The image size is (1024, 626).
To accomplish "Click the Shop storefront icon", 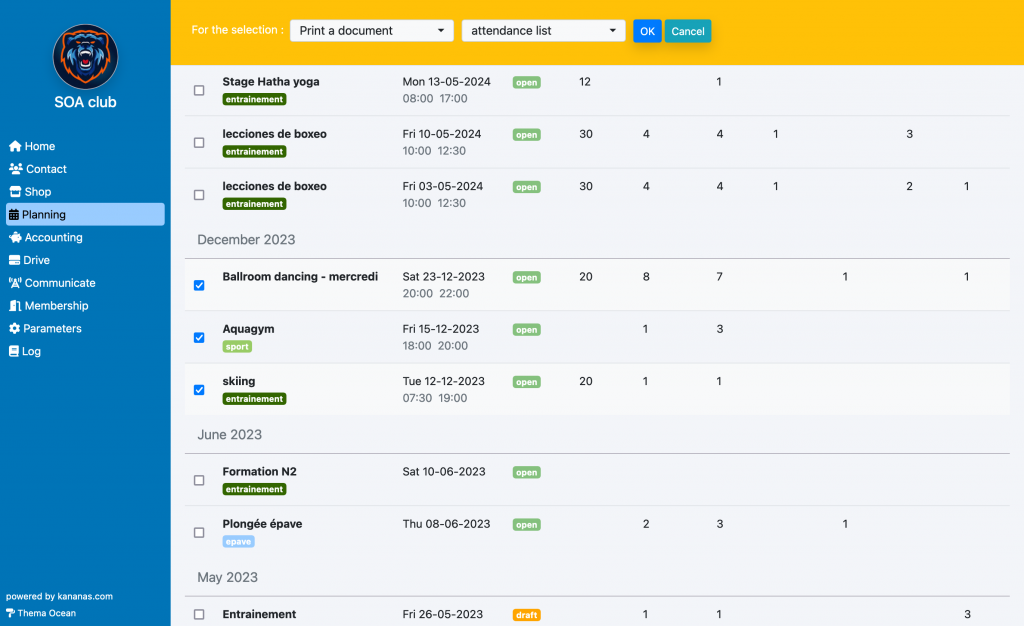I will click(15, 192).
